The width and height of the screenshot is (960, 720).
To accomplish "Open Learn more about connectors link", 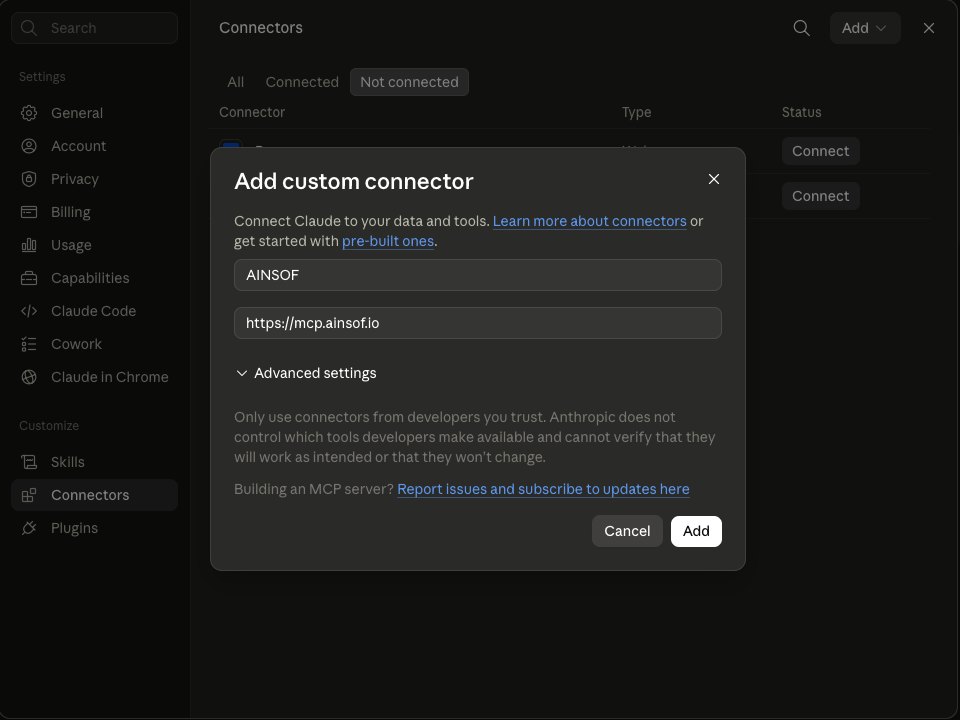I will coord(590,221).
